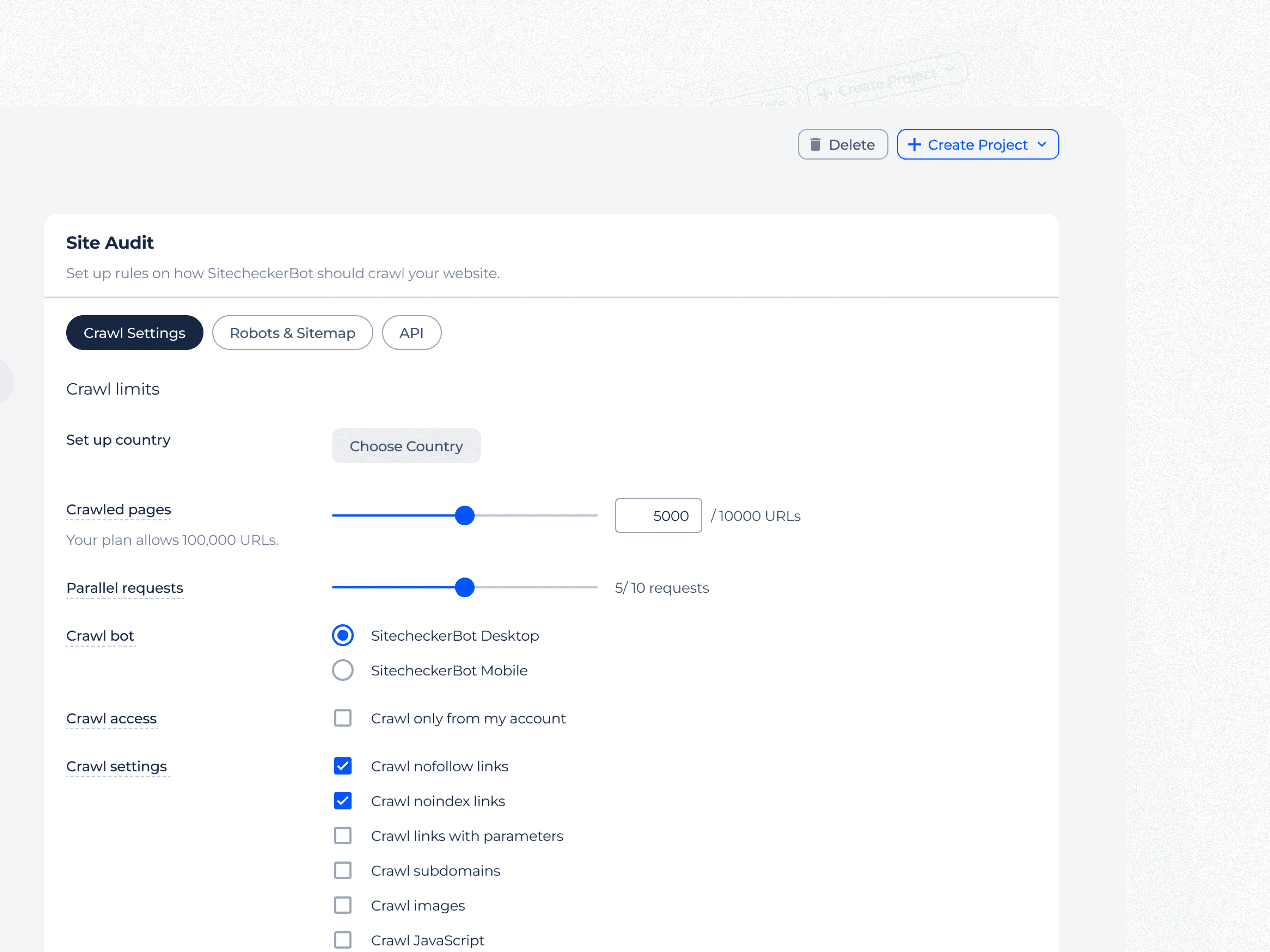Click the Parallel requests slider handle
Viewport: 1270px width, 952px height.
point(465,587)
